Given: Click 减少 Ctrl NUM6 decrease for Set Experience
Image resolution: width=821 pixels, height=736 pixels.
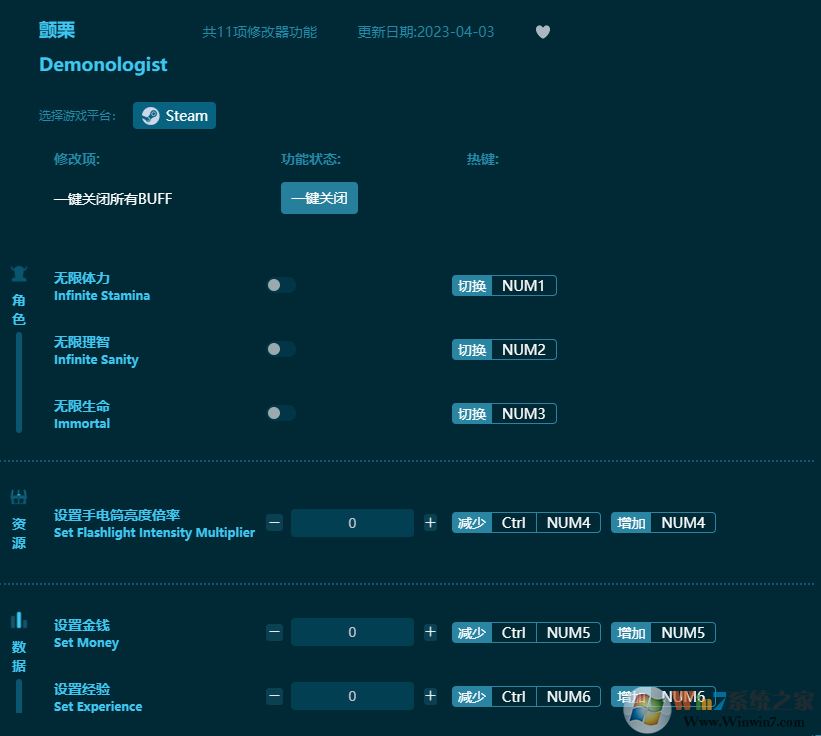Looking at the screenshot, I should [x=526, y=696].
